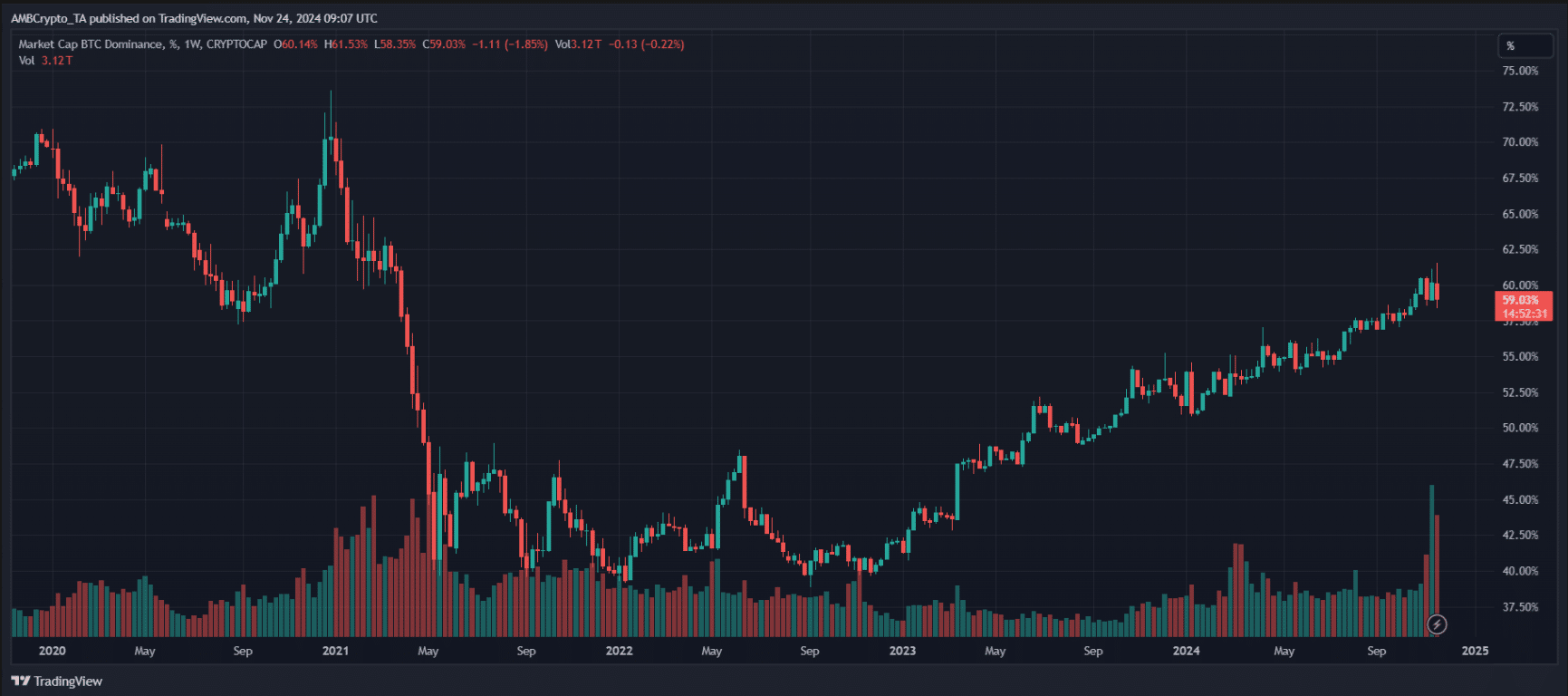
Task: Click the 2024 time axis label
Action: click(1186, 651)
